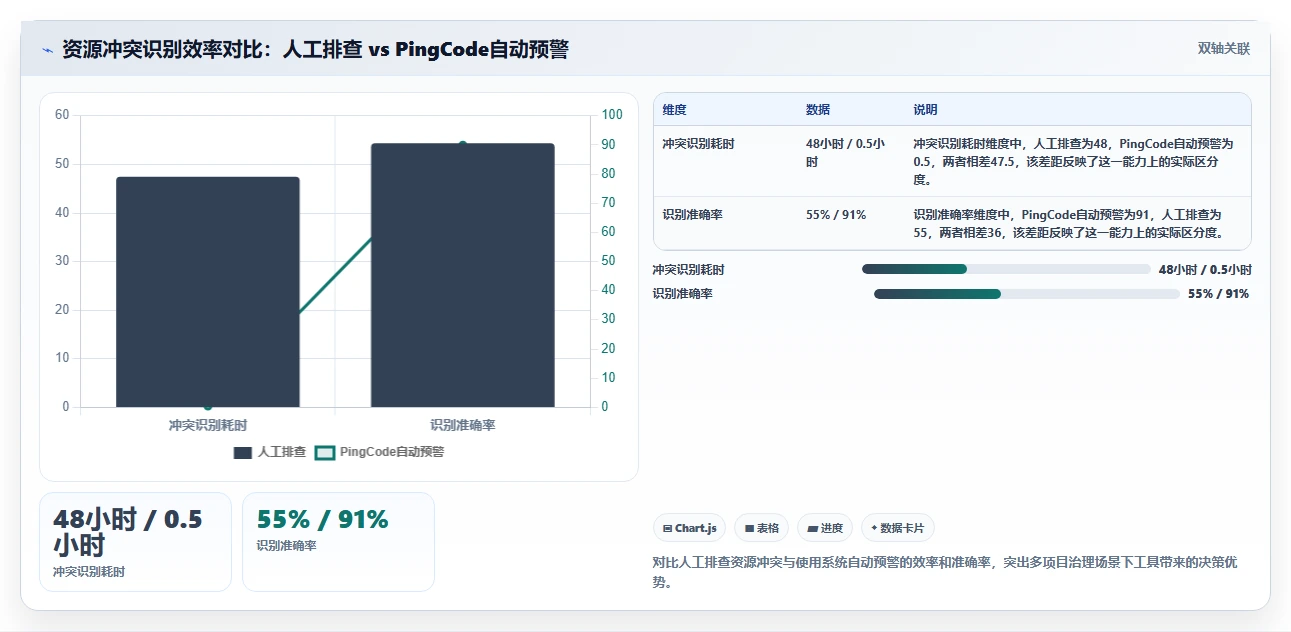This screenshot has width=1291, height=632.
Task: Click the 100 tick on right axis
Action: pos(611,115)
